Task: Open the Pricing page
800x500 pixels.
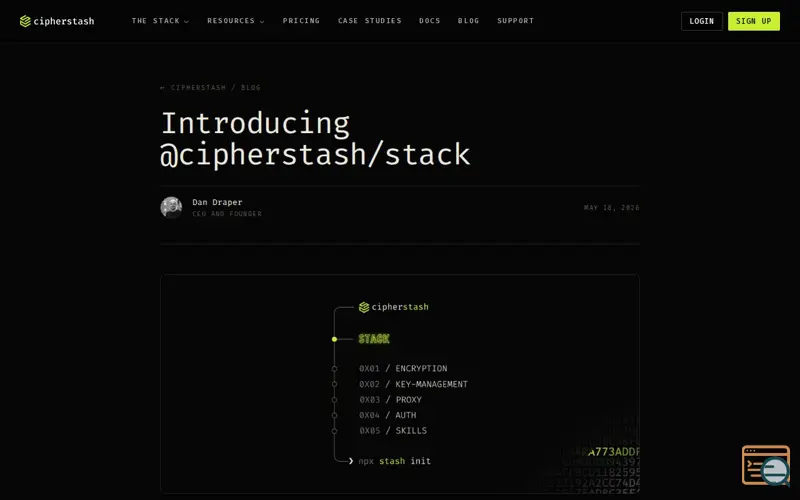Action: [x=301, y=21]
